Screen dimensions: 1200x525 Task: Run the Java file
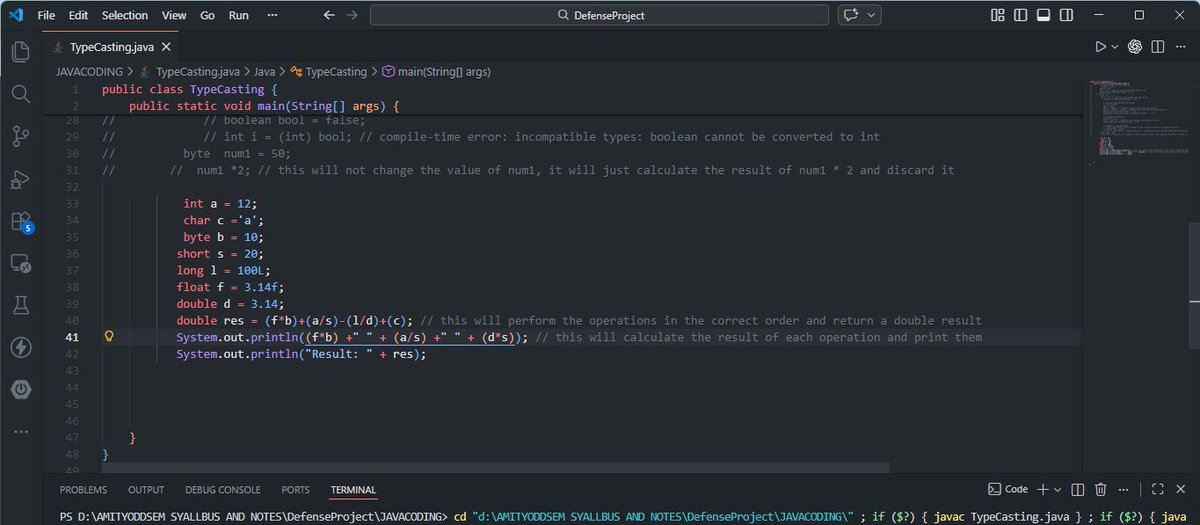(1100, 46)
